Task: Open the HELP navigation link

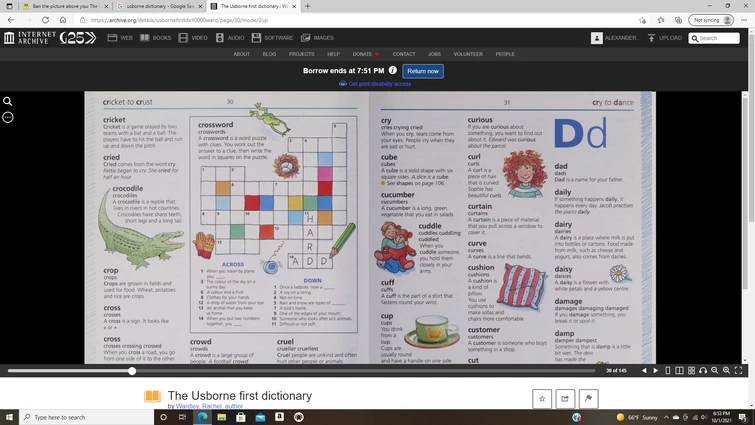Action: pos(333,54)
